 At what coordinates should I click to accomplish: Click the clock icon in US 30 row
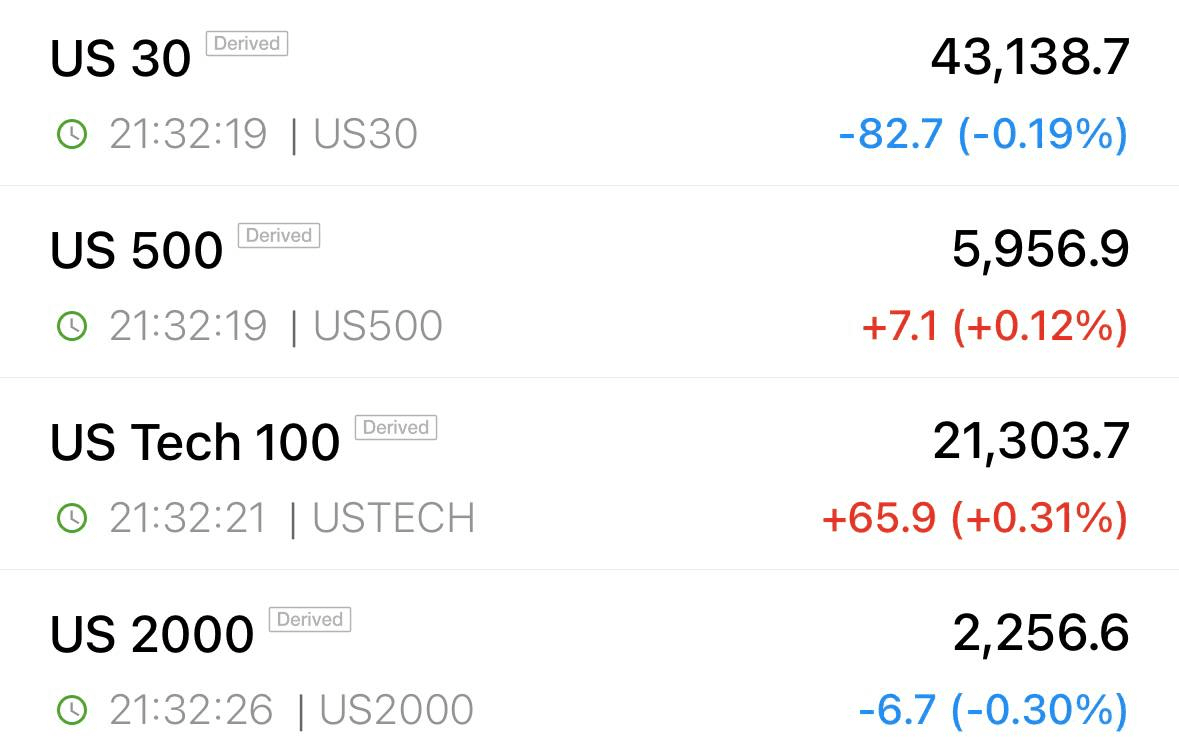(x=72, y=135)
